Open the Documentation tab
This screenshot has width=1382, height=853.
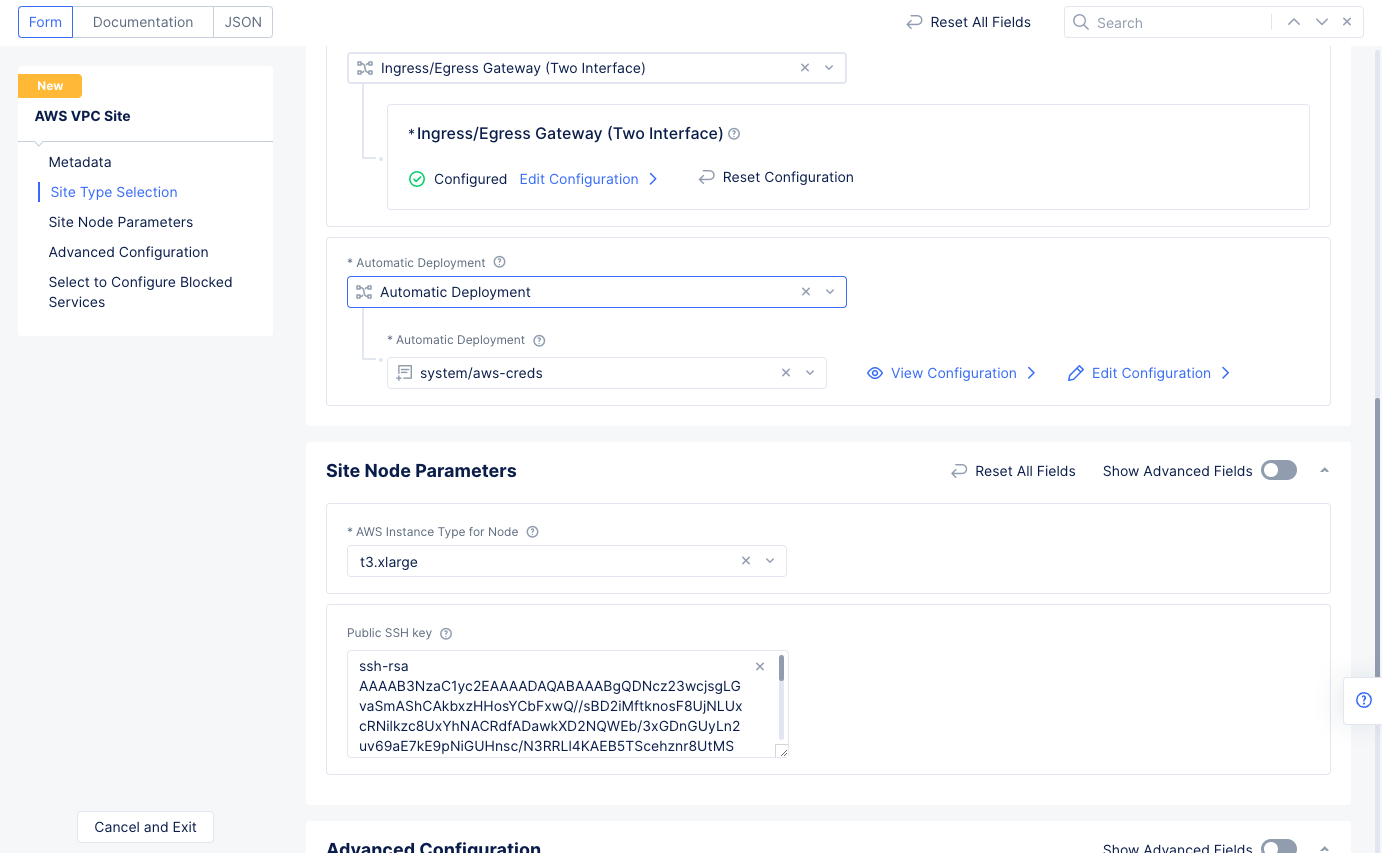(x=142, y=21)
